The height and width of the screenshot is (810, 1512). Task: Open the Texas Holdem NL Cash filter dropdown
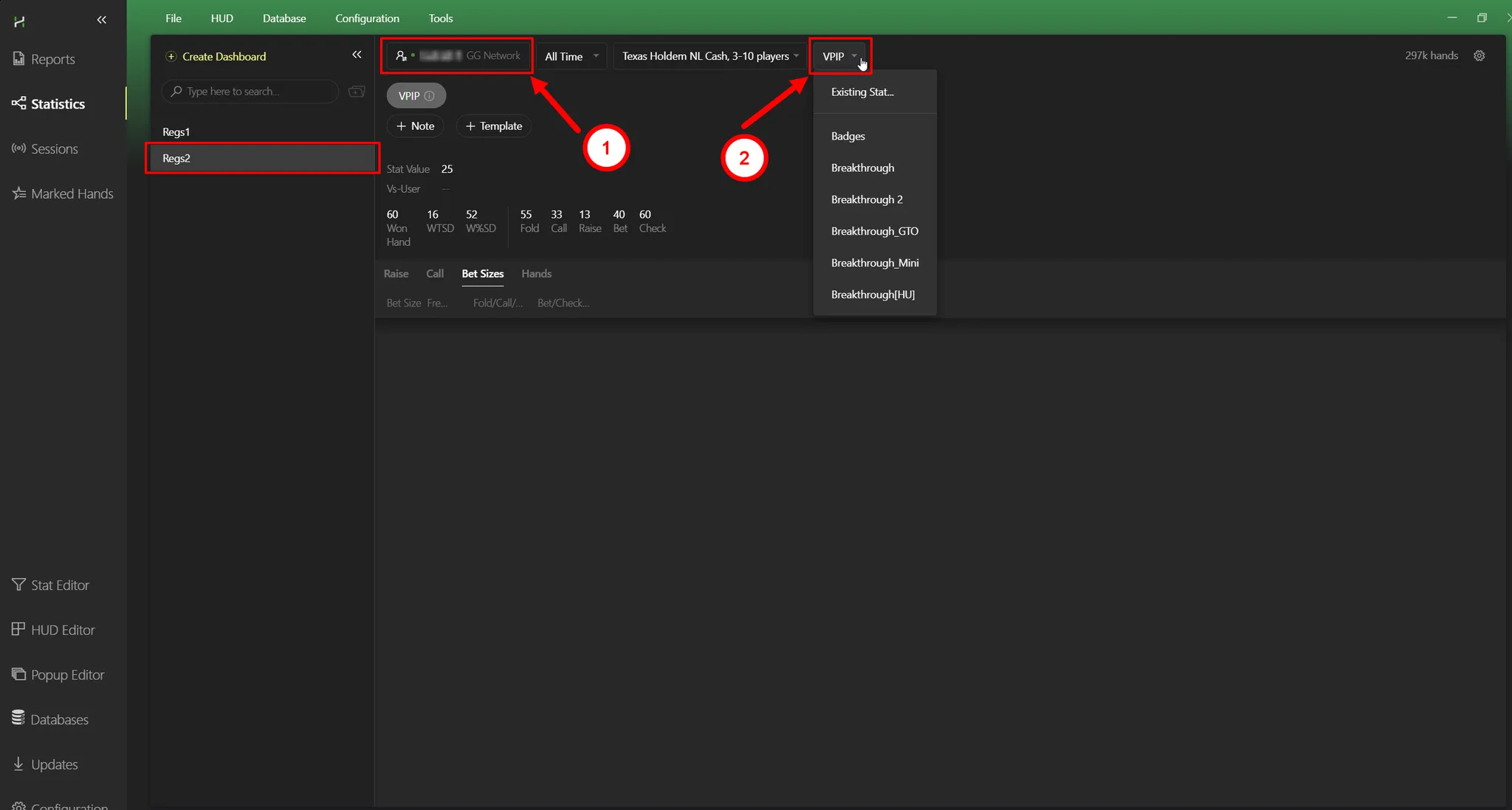[x=709, y=57]
